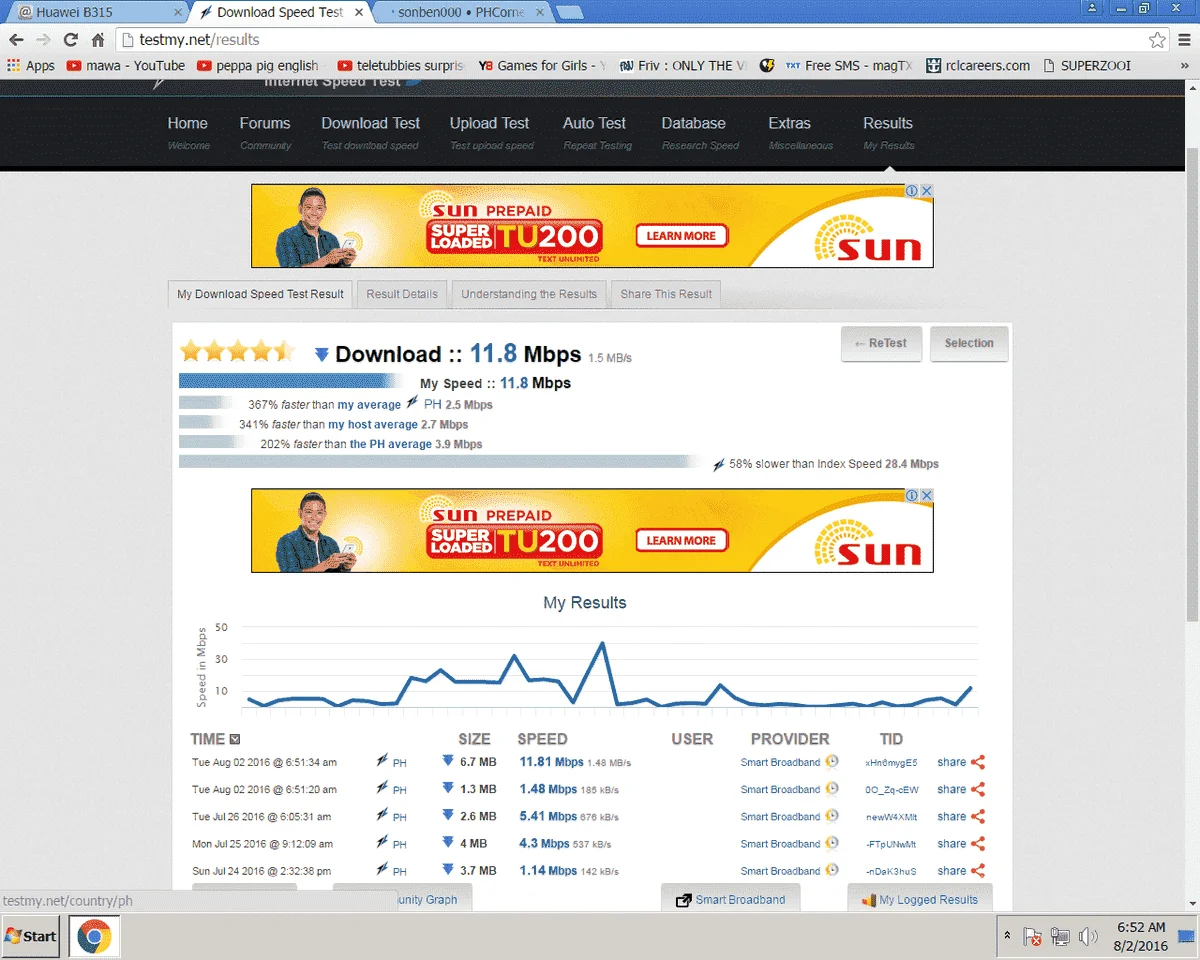Select the Result Details tab
Screen dimensions: 1200x960
coord(402,294)
